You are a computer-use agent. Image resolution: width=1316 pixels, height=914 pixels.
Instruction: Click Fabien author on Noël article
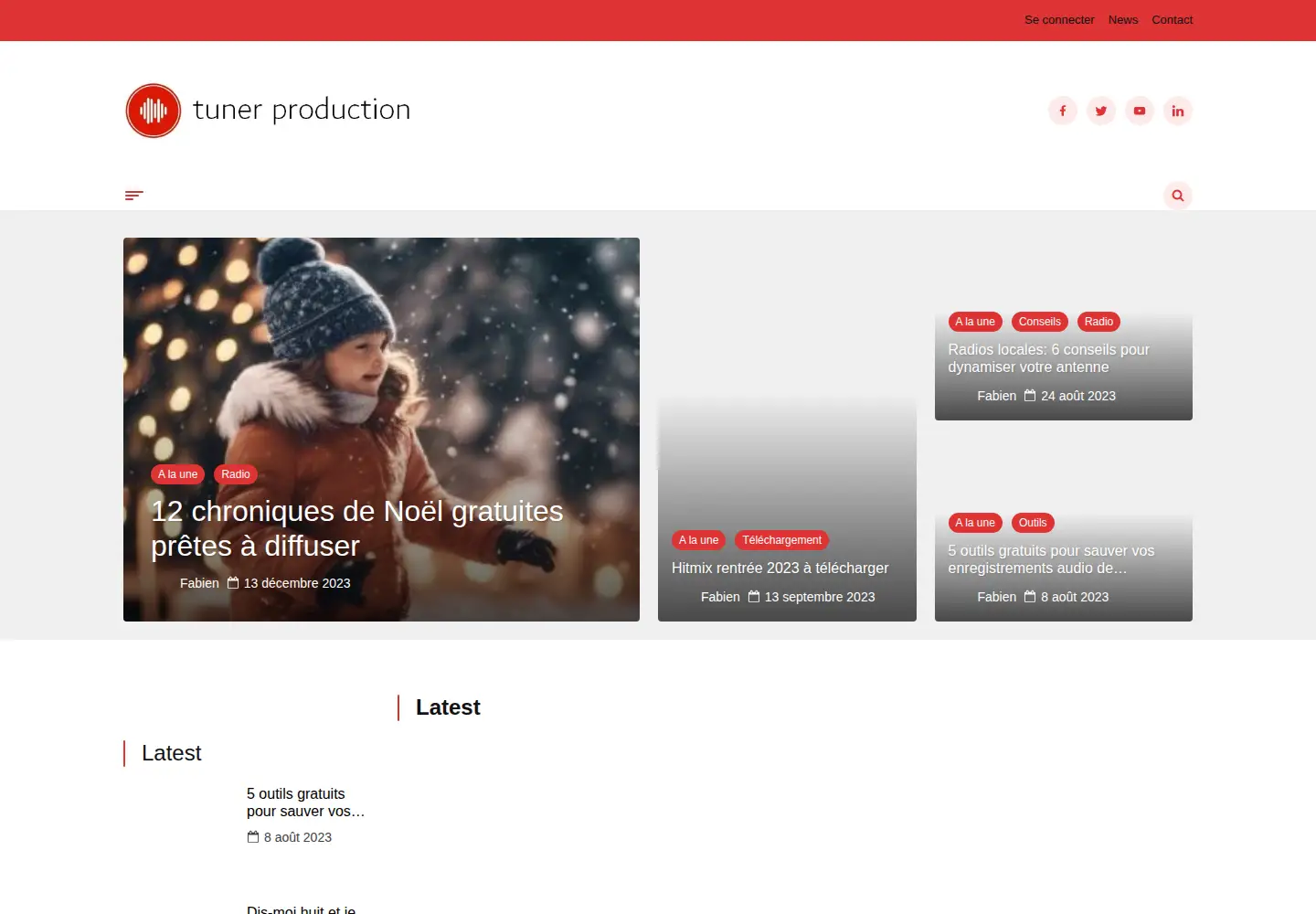click(199, 583)
